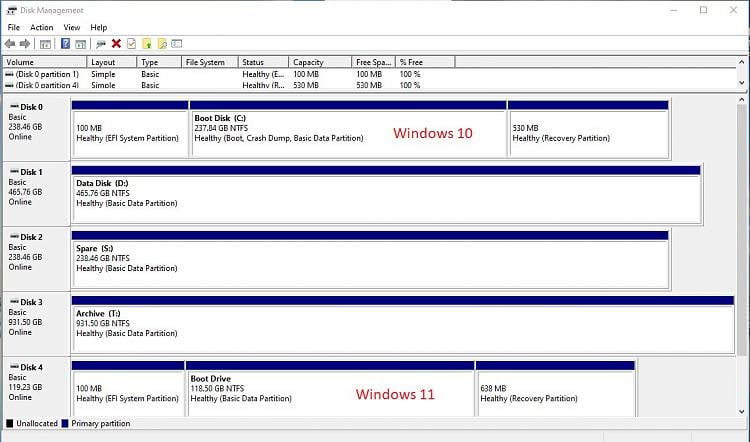Sort by the File System column header
Image resolution: width=750 pixels, height=442 pixels.
coord(210,62)
